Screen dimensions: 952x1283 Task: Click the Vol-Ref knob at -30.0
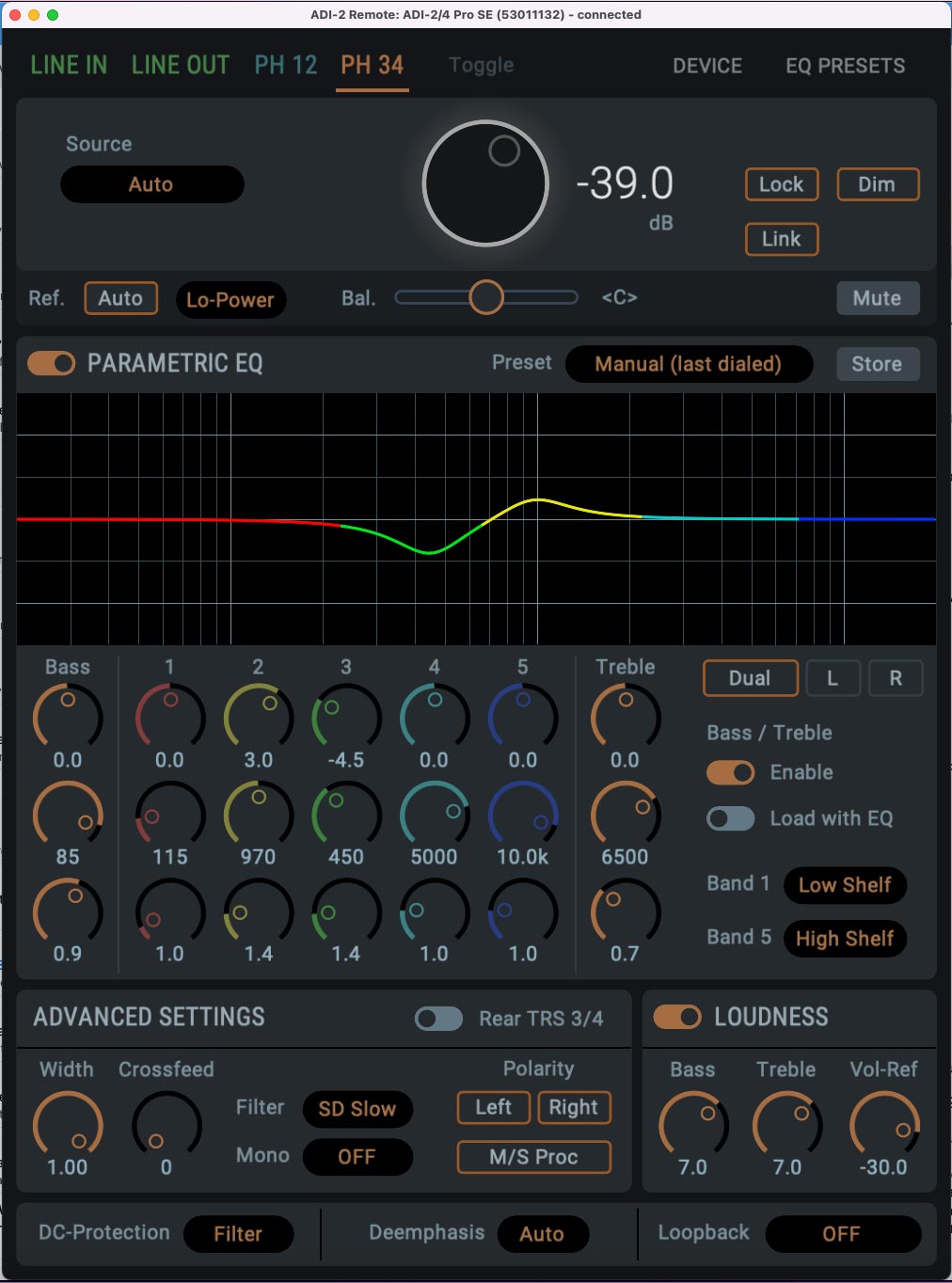click(x=884, y=1126)
